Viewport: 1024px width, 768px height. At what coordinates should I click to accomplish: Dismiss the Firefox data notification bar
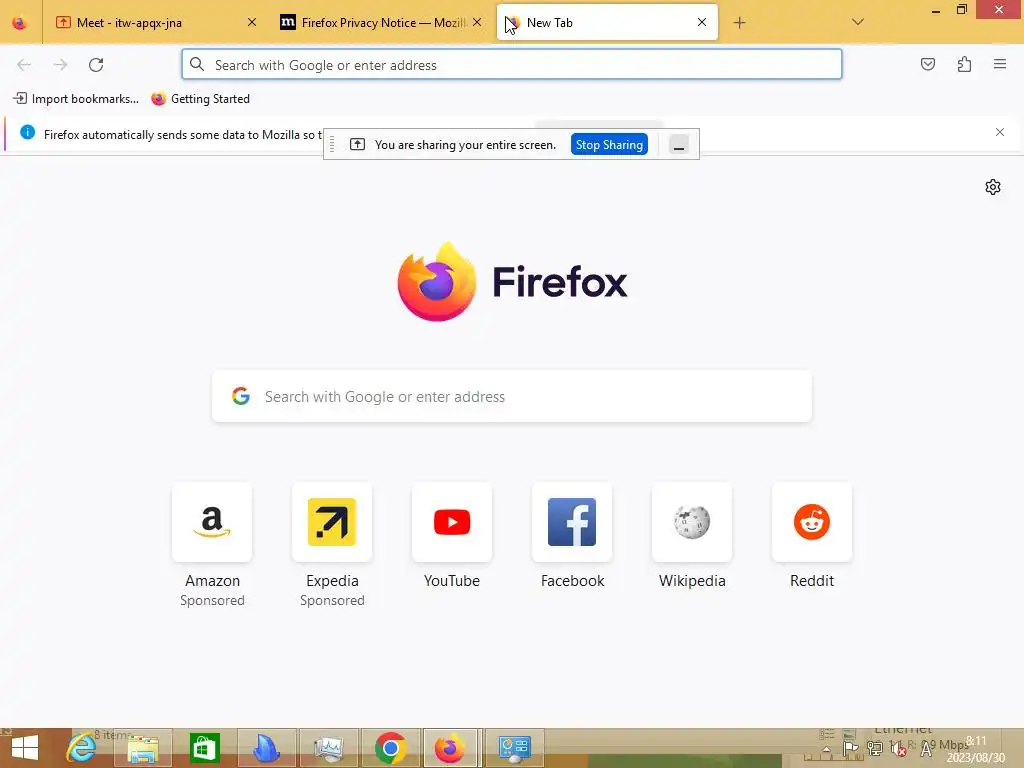pos(1000,133)
